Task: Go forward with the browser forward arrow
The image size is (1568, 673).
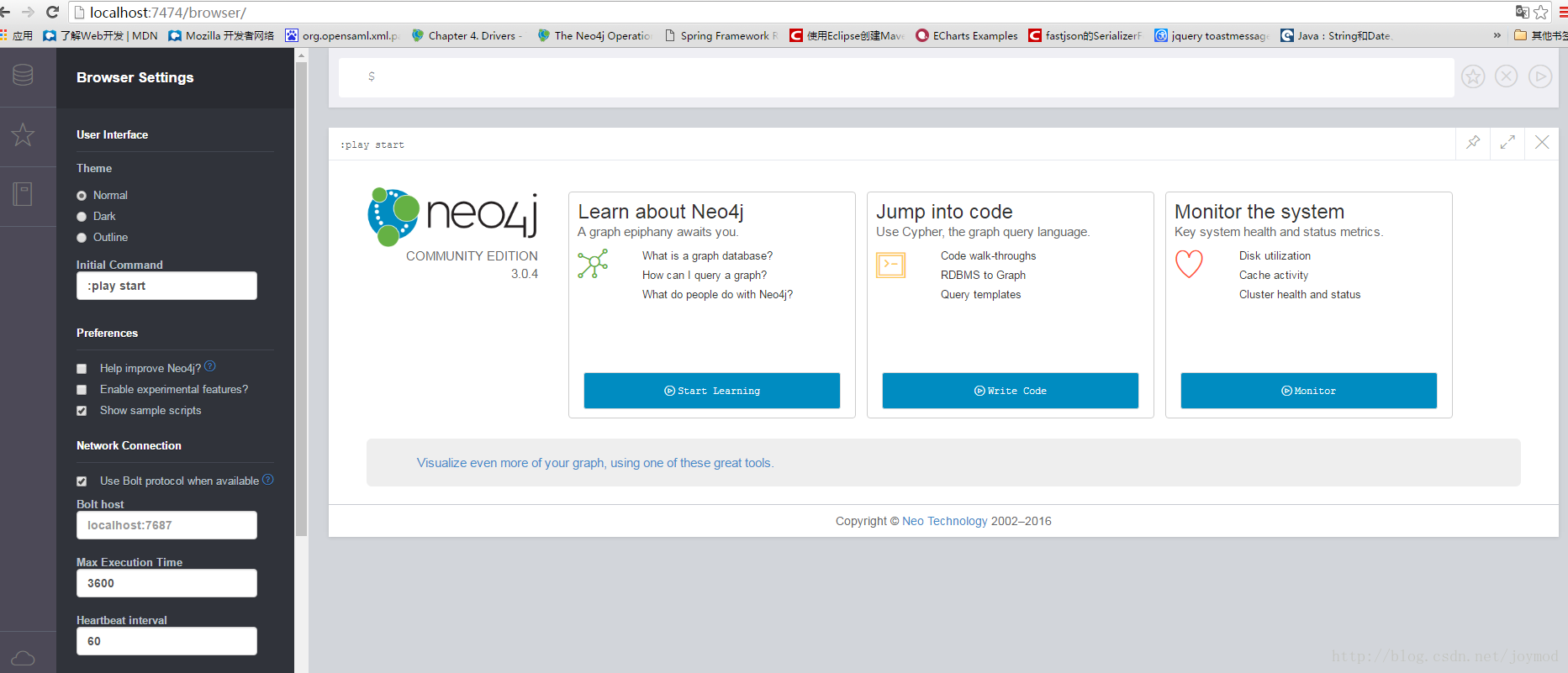Action: click(x=28, y=12)
